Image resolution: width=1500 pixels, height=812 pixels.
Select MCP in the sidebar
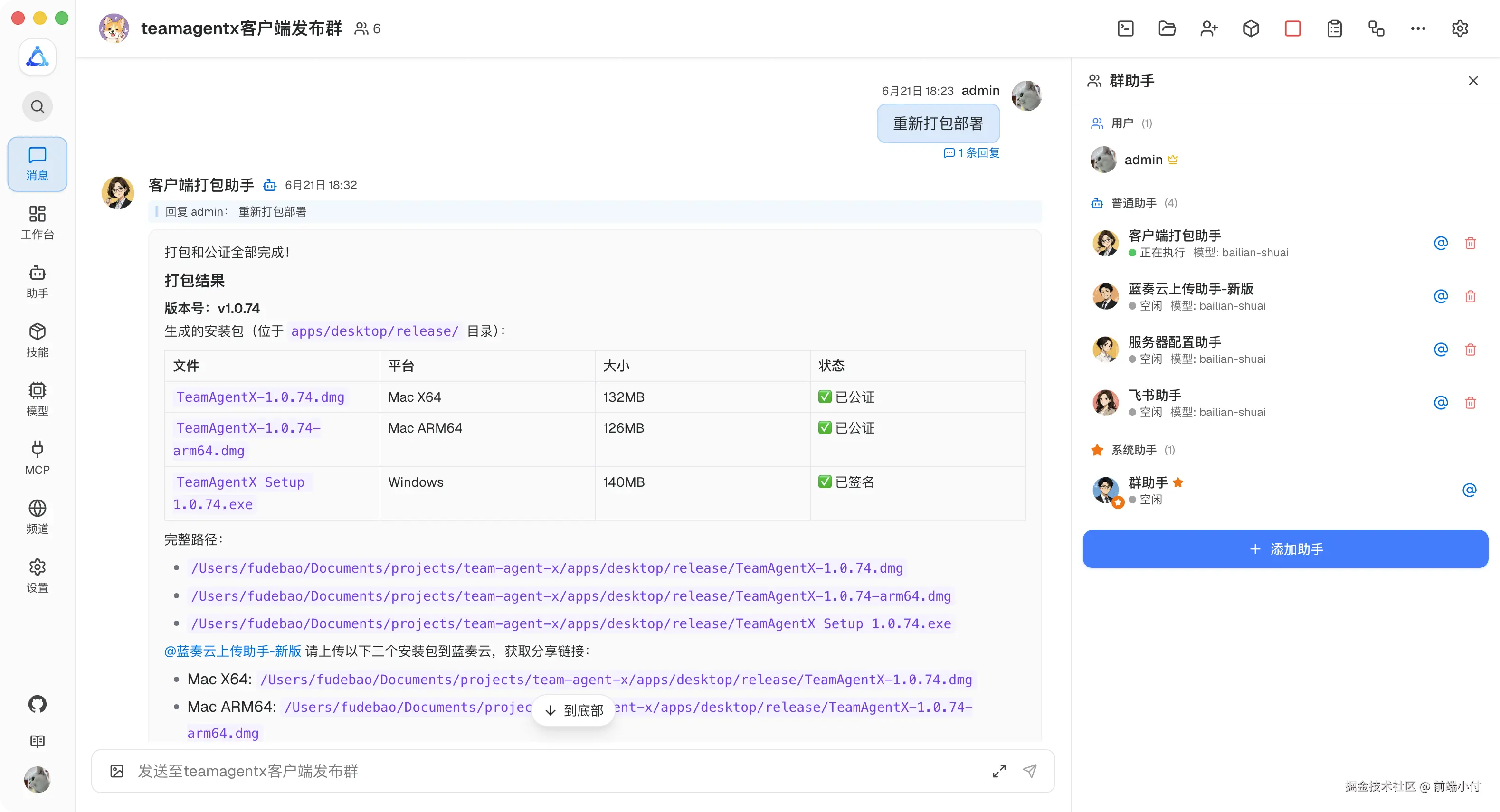pos(37,458)
